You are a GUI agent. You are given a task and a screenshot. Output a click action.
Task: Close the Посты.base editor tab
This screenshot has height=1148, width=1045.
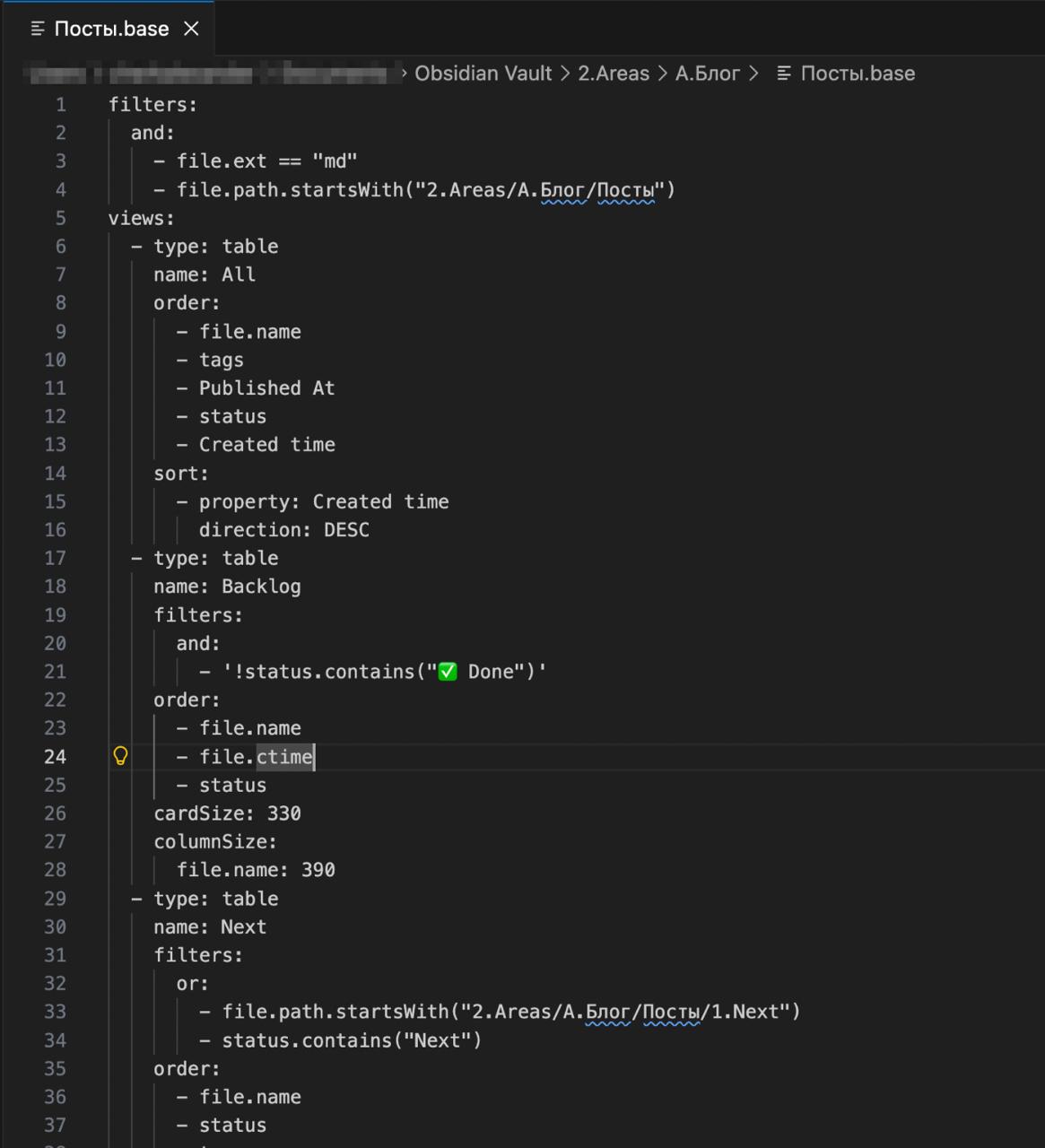tap(191, 29)
